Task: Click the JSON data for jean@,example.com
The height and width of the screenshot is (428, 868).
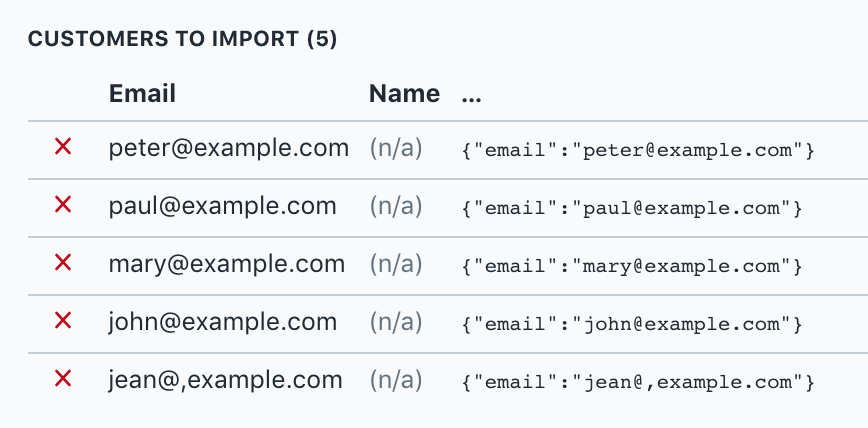Action: click(x=639, y=382)
